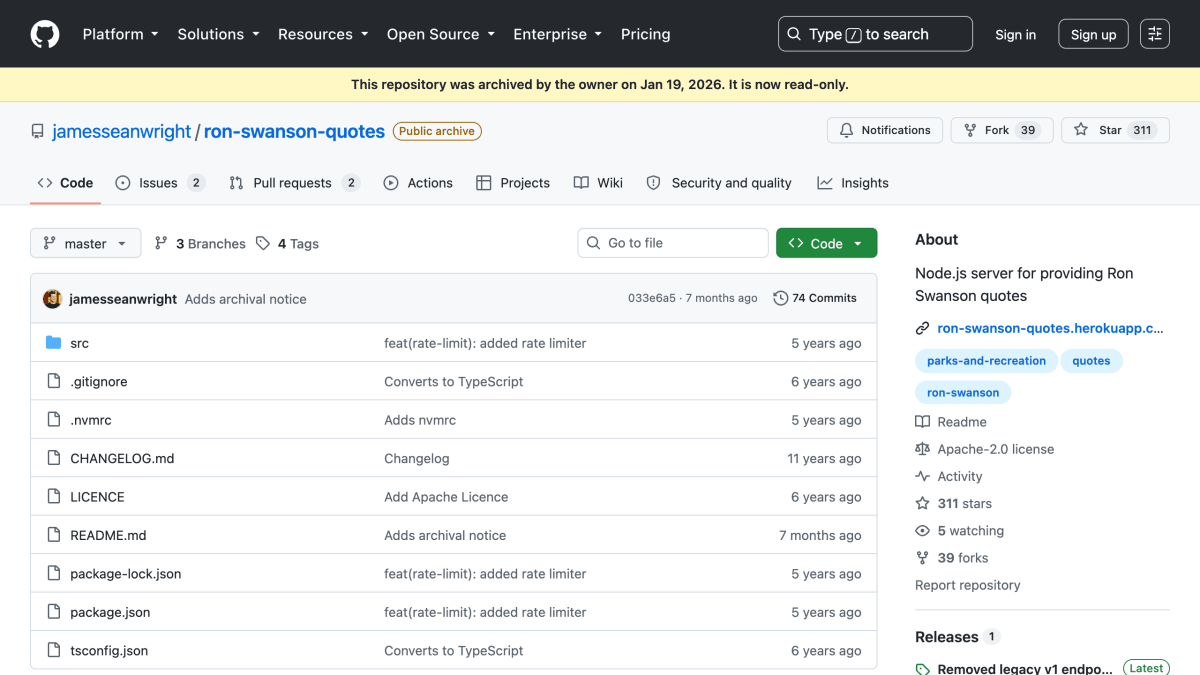
Task: Expand the Open Source menu
Action: point(441,34)
